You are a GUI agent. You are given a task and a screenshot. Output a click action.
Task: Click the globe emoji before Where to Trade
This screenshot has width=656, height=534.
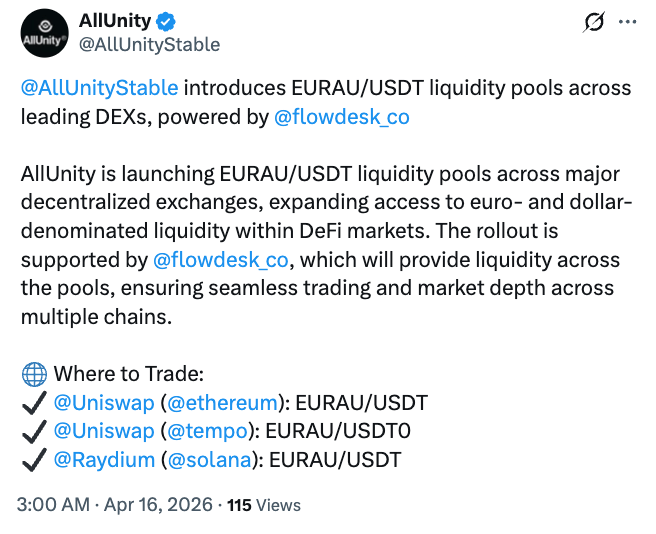coord(33,375)
